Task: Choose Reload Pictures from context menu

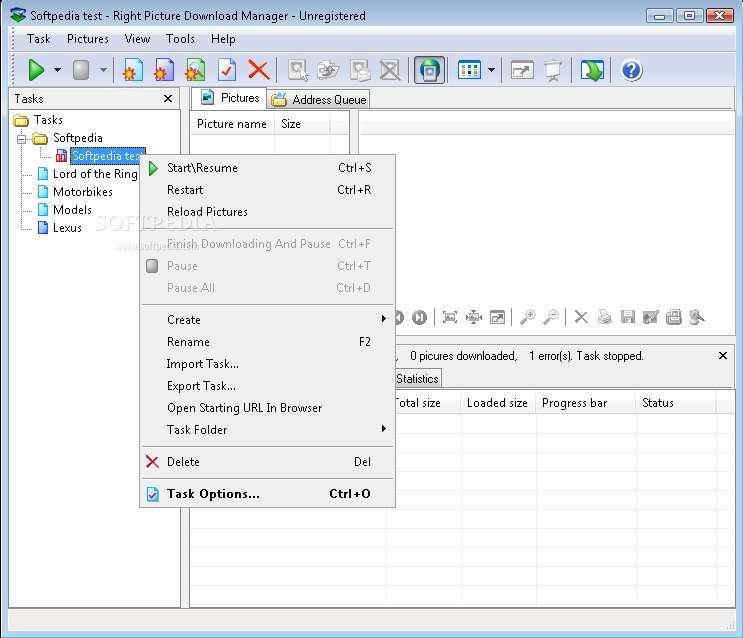Action: [267, 212]
